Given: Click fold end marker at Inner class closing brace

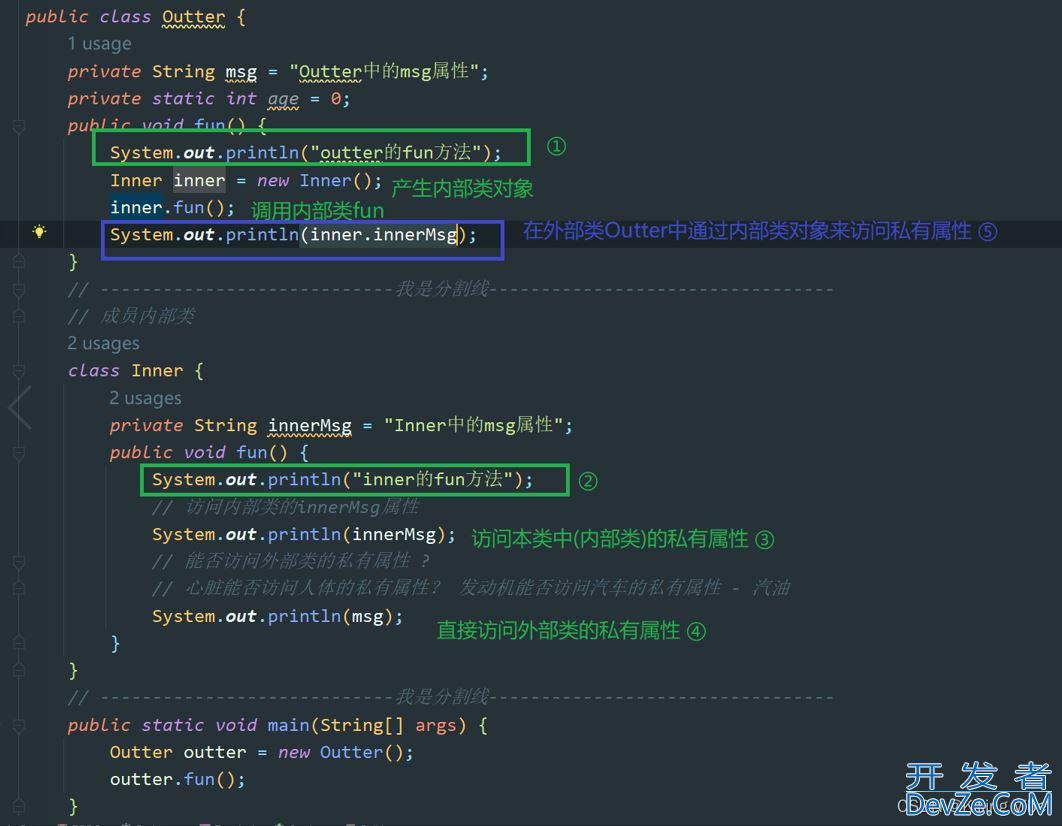Looking at the screenshot, I should pyautogui.click(x=19, y=671).
